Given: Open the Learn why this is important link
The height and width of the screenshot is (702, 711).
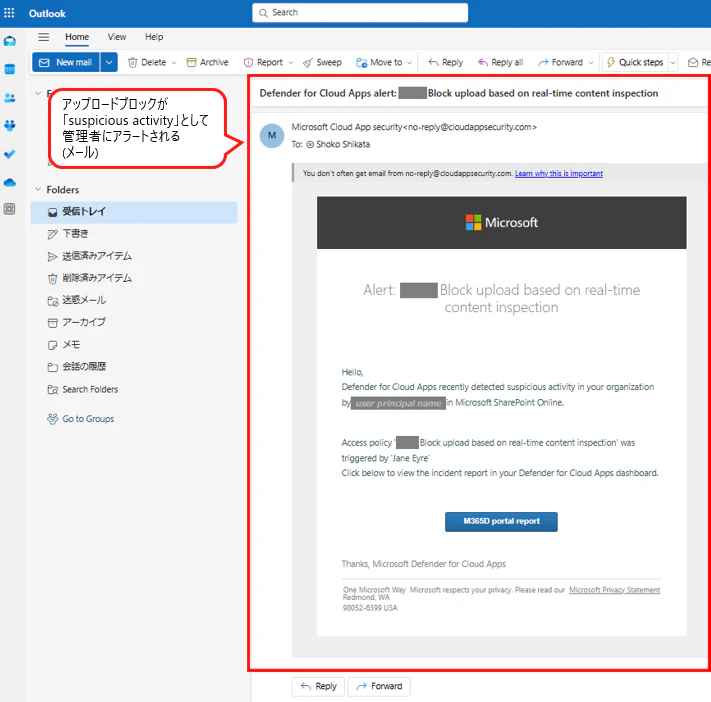Looking at the screenshot, I should pyautogui.click(x=559, y=173).
